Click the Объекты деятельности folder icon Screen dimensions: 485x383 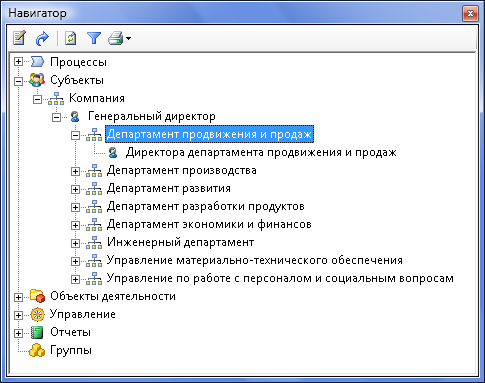(x=37, y=296)
